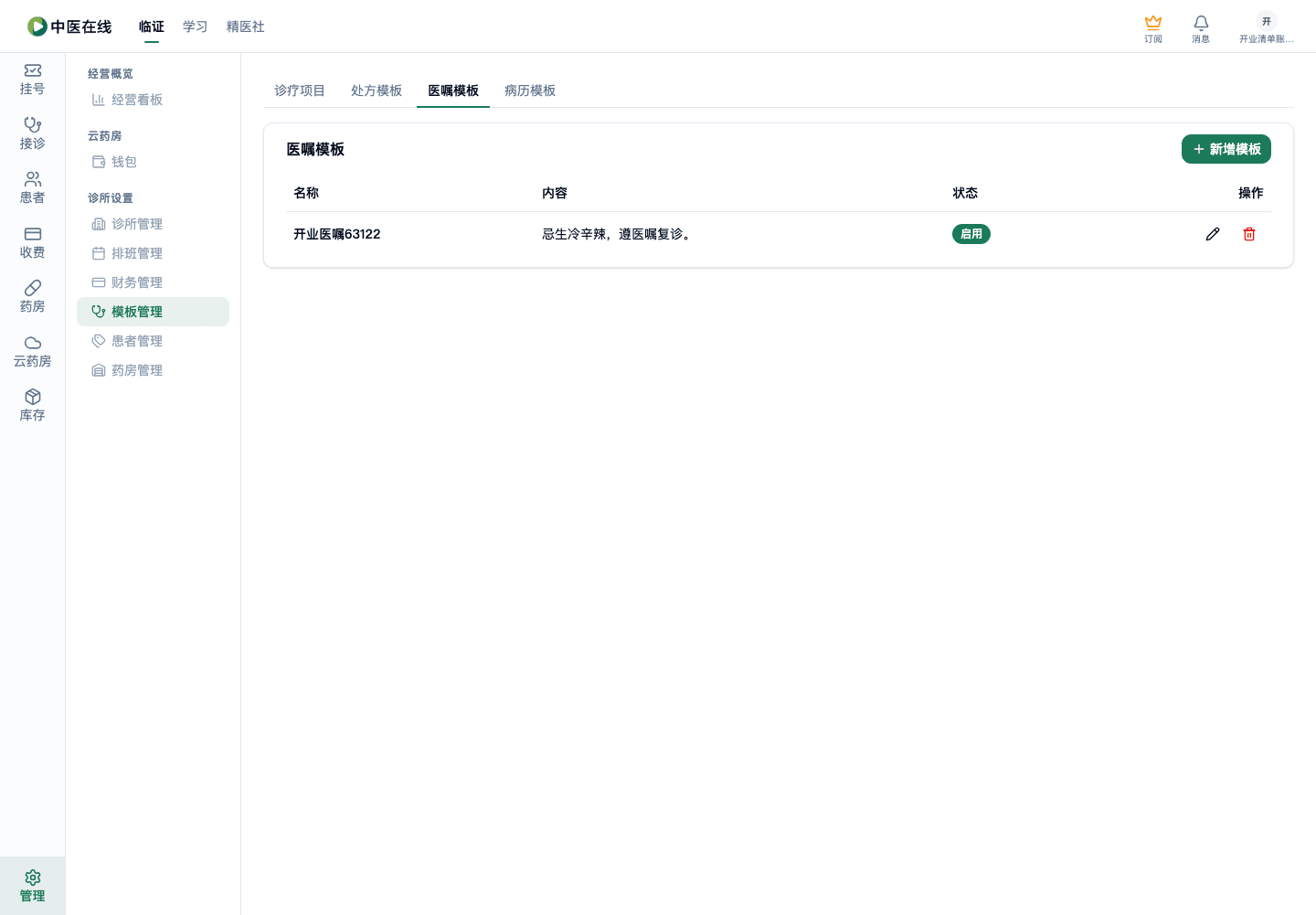This screenshot has height=915, width=1316.
Task: Open 患者管理 in the side menu
Action: [x=153, y=341]
